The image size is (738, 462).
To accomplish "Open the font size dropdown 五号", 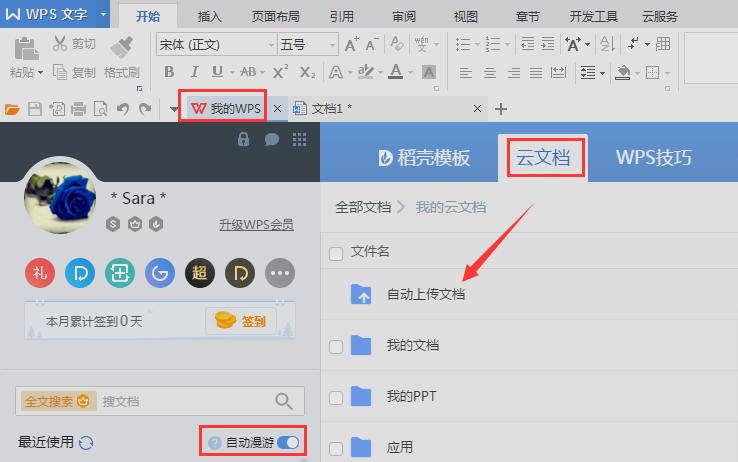I will pos(332,45).
